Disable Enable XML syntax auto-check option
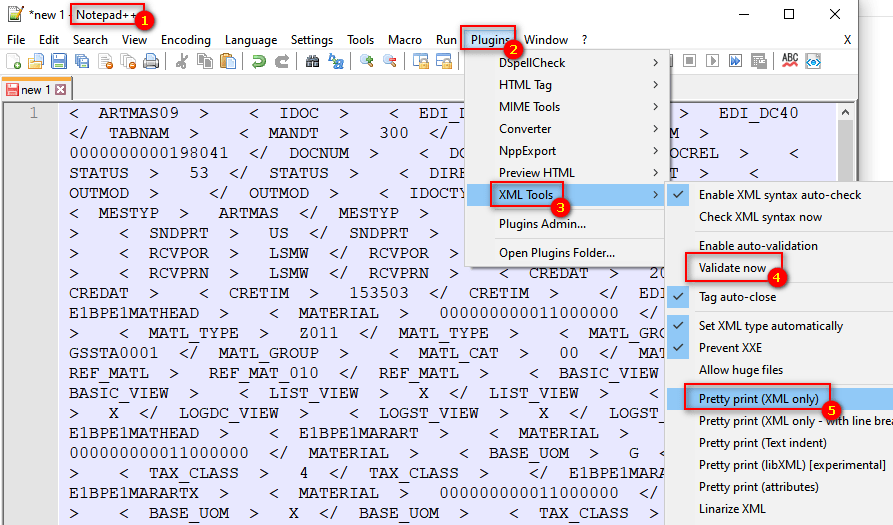893x525 pixels. pos(779,195)
